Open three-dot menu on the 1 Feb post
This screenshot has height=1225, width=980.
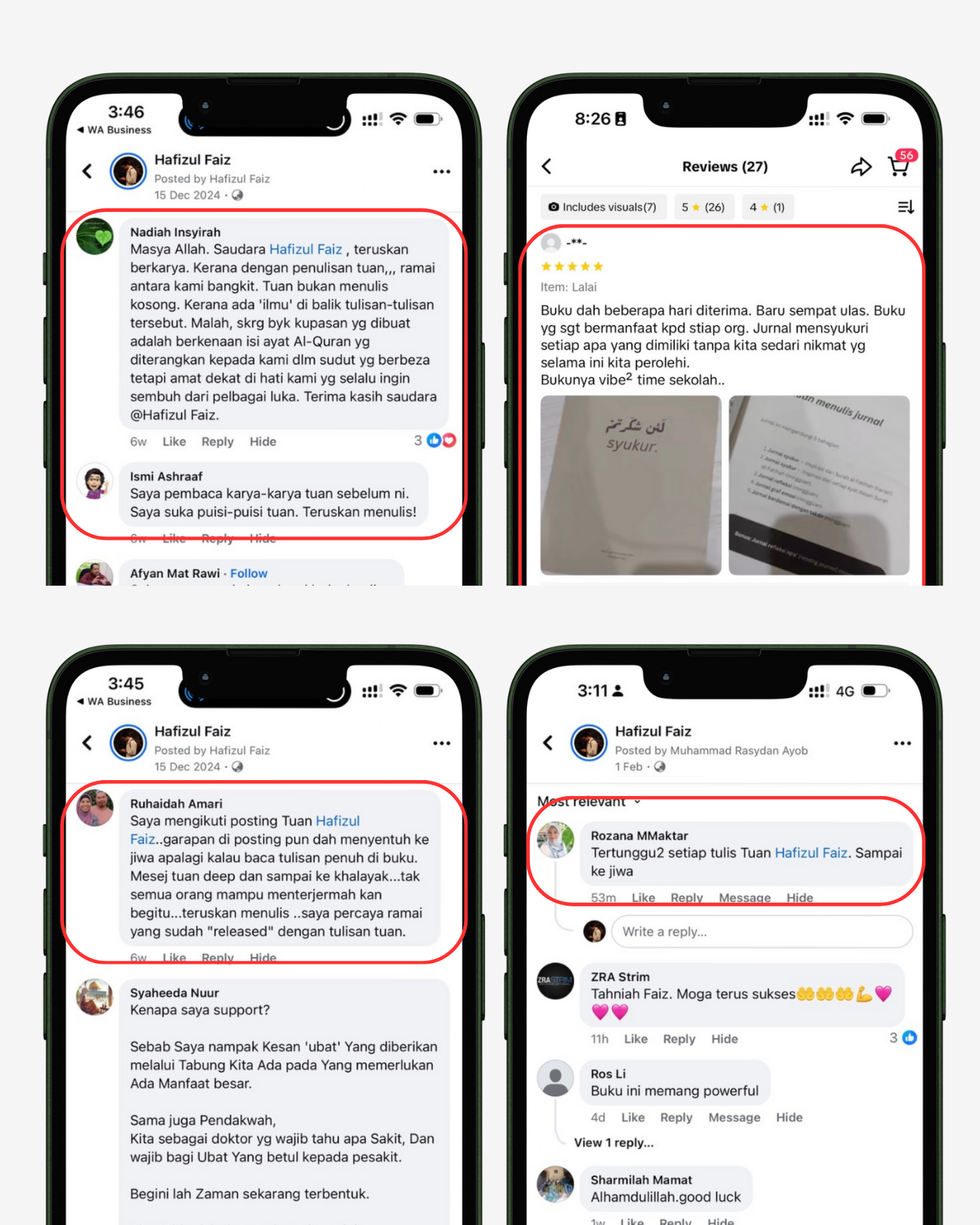point(902,743)
